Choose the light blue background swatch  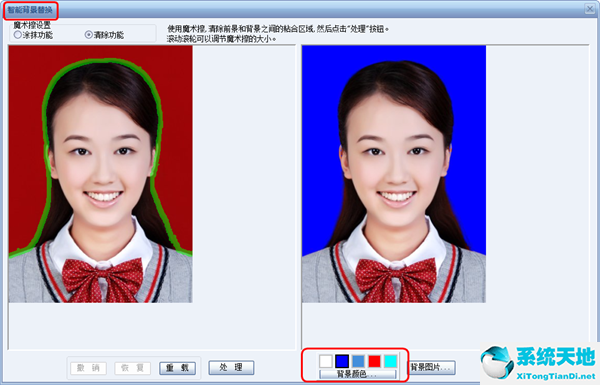(359, 361)
